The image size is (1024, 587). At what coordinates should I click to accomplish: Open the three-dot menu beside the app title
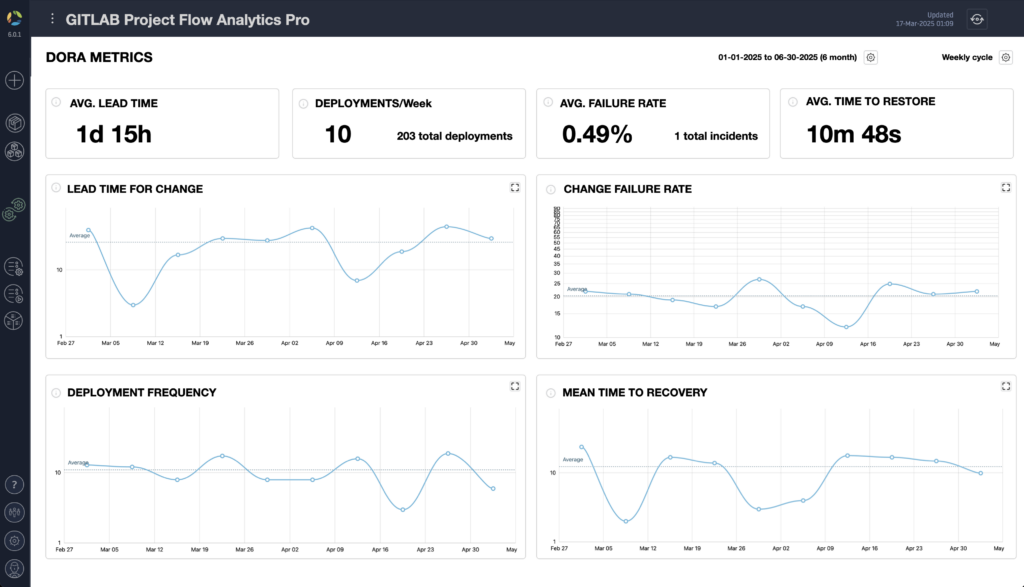52,19
